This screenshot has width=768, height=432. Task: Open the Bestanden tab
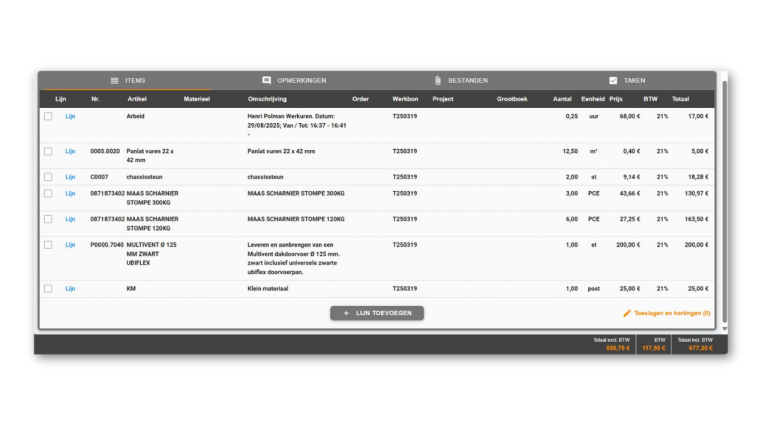(x=467, y=80)
